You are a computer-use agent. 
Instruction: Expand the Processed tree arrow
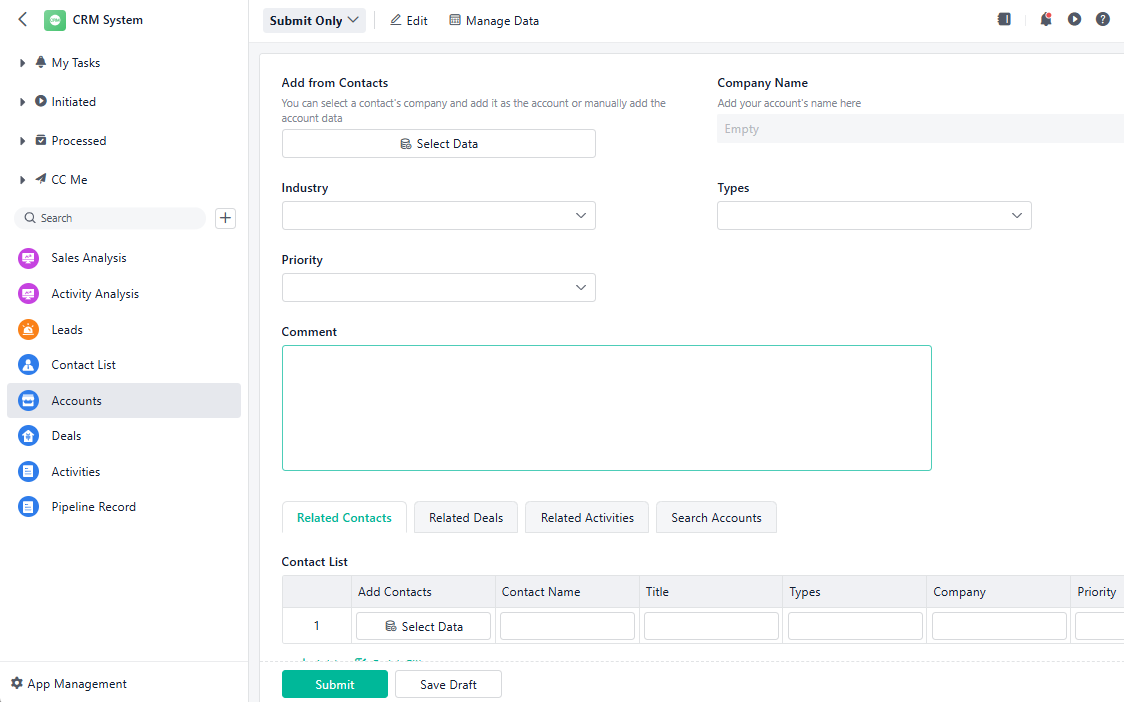(22, 141)
